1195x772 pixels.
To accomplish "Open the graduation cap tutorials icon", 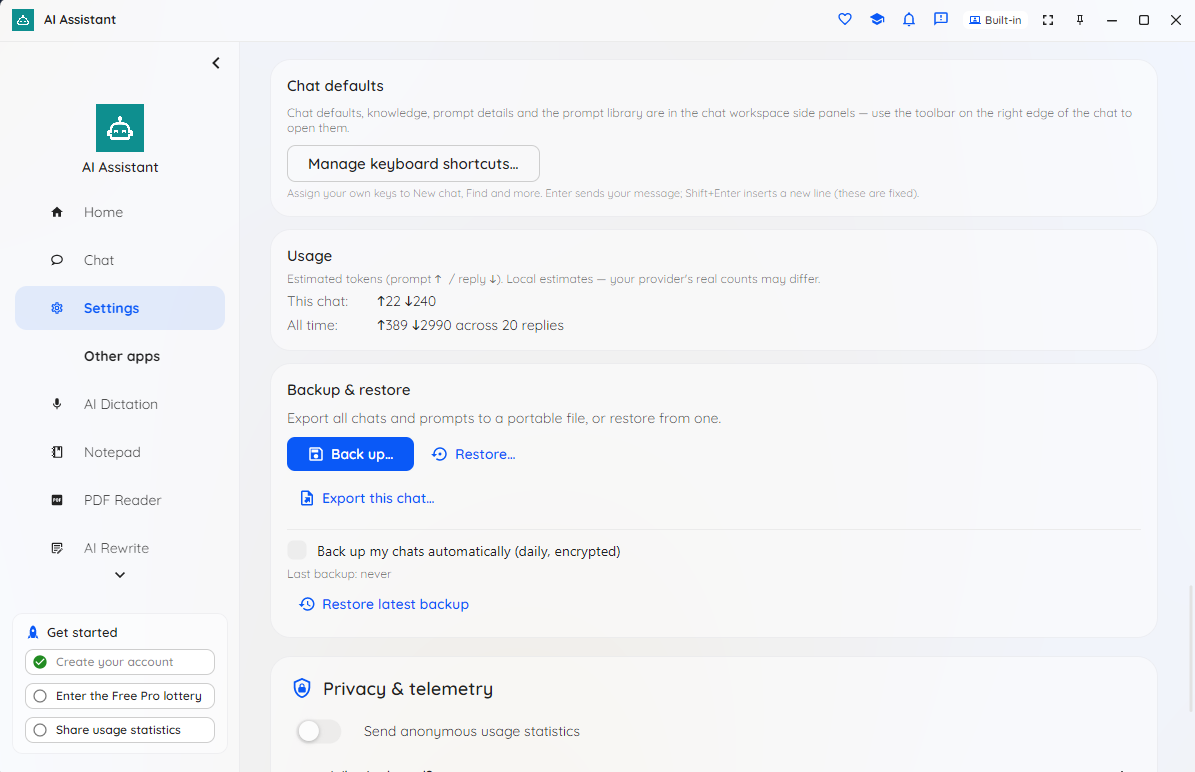I will click(x=877, y=20).
